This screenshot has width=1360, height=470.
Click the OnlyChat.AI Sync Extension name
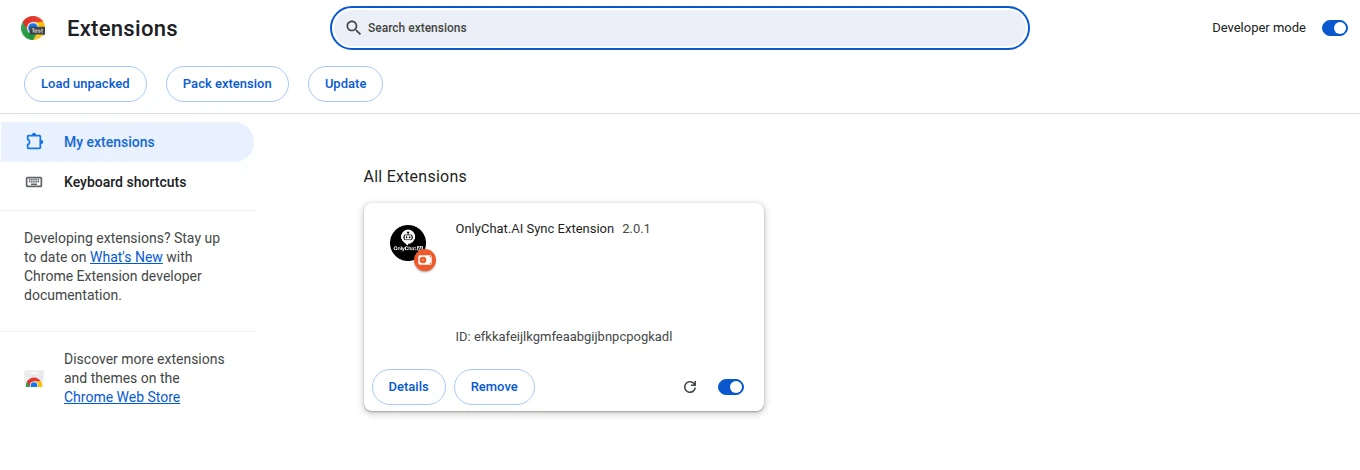point(535,229)
